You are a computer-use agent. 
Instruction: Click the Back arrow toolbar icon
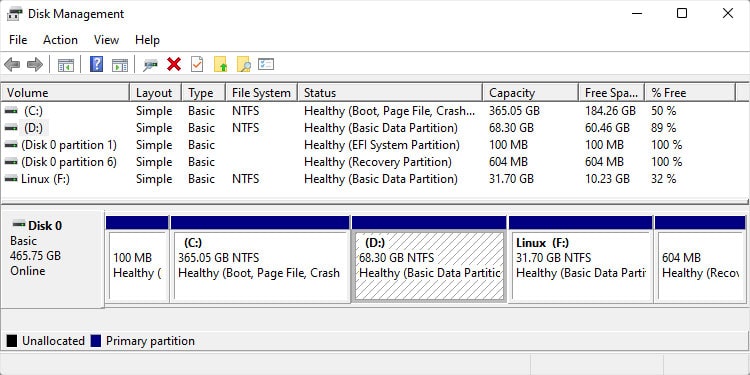[12, 64]
